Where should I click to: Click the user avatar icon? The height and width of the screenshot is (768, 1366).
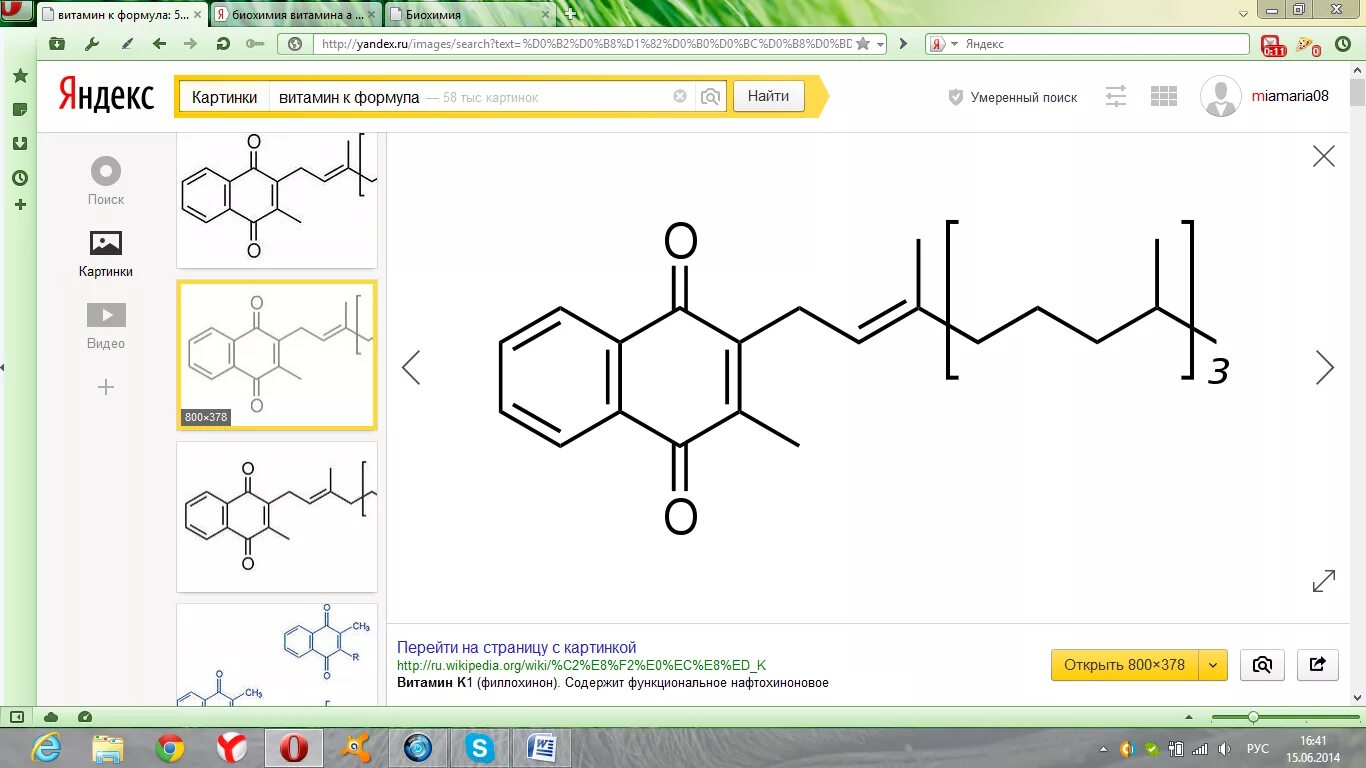1221,96
